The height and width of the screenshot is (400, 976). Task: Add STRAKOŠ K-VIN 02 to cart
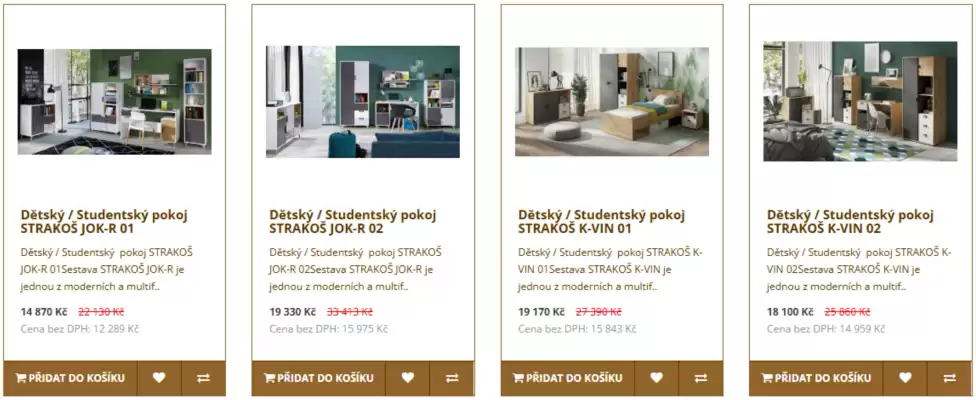[x=815, y=378]
